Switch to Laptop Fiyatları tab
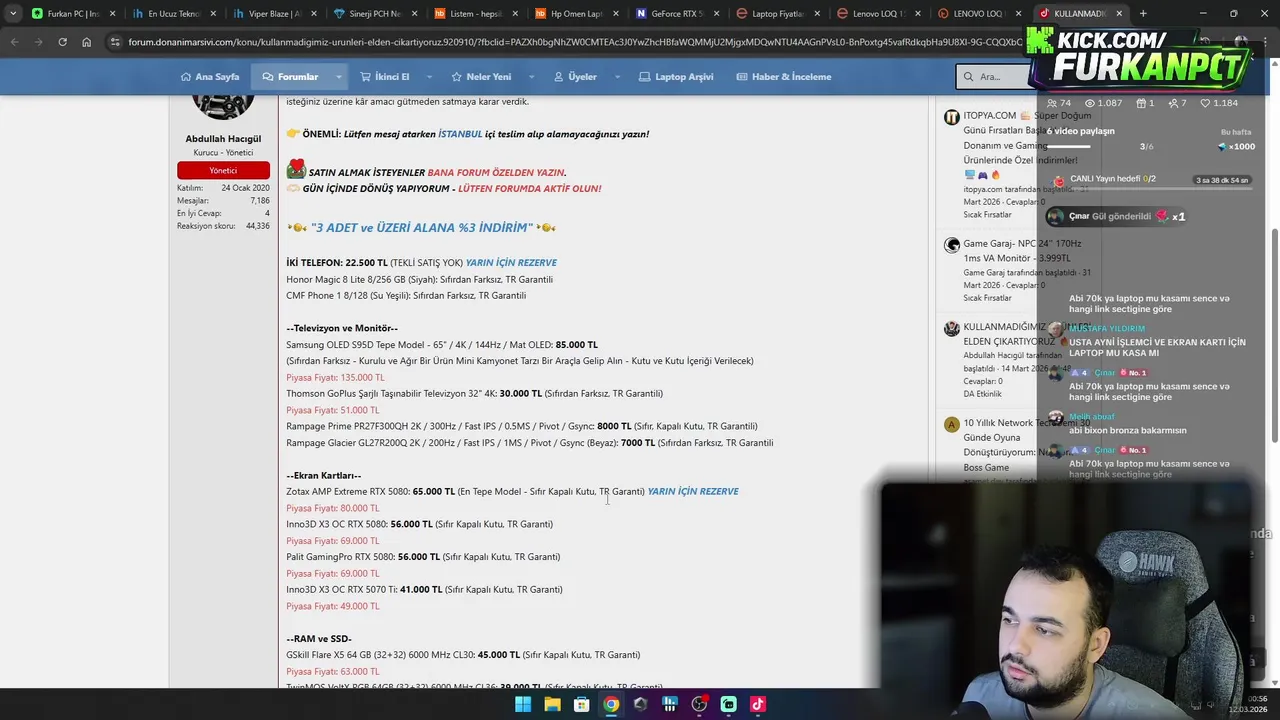The width and height of the screenshot is (1280, 720). pos(777,14)
